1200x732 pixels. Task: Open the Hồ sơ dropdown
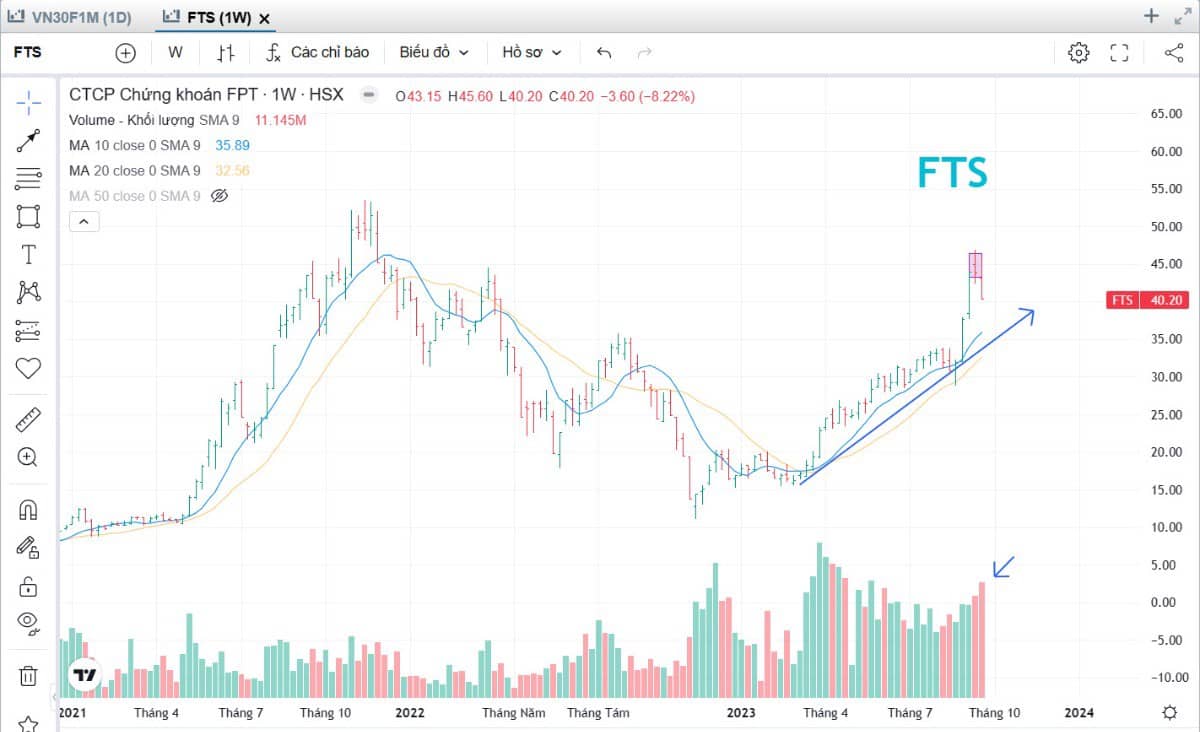[x=532, y=53]
